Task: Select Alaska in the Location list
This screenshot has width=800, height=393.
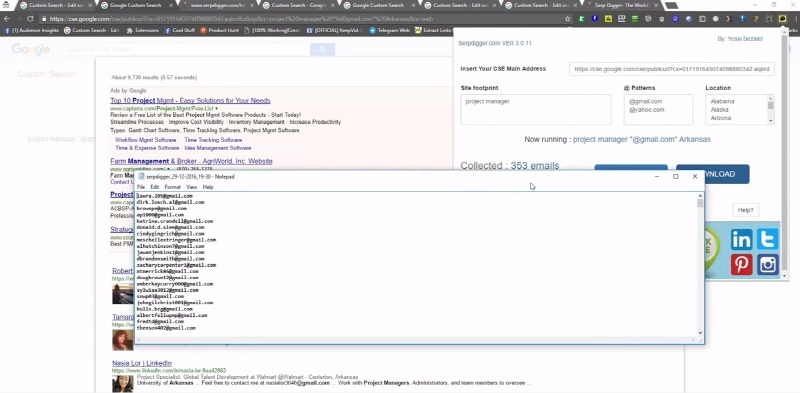Action: [719, 110]
